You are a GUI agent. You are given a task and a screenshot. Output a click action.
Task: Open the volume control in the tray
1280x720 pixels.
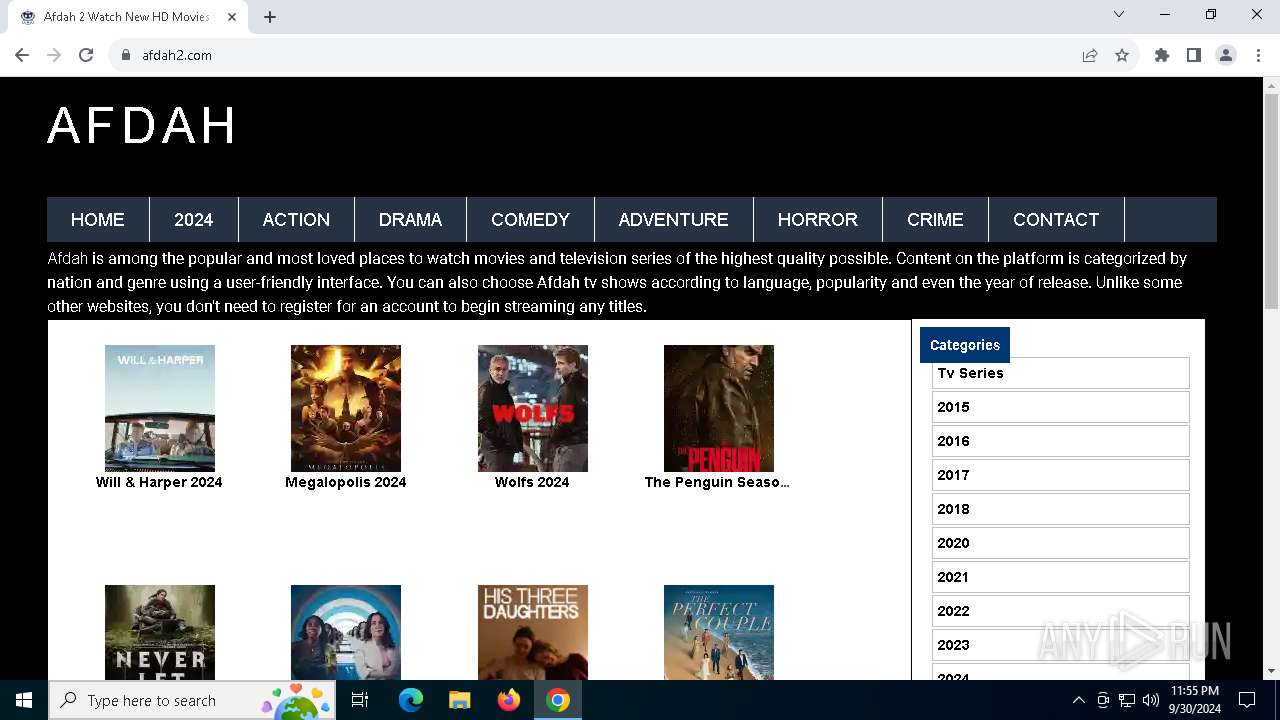tap(1151, 700)
